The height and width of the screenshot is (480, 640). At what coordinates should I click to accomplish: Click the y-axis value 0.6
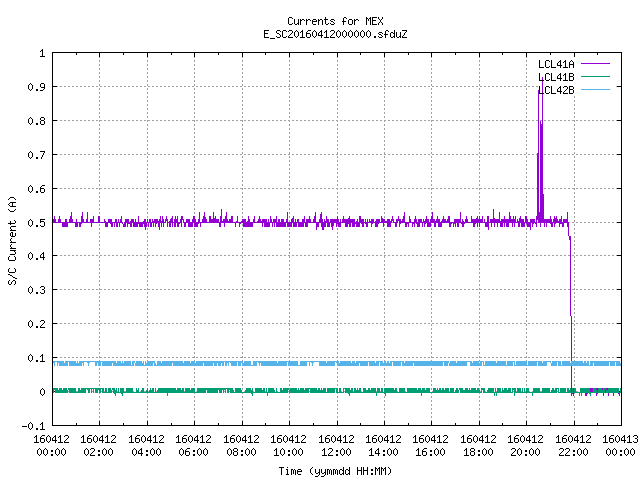coord(36,189)
